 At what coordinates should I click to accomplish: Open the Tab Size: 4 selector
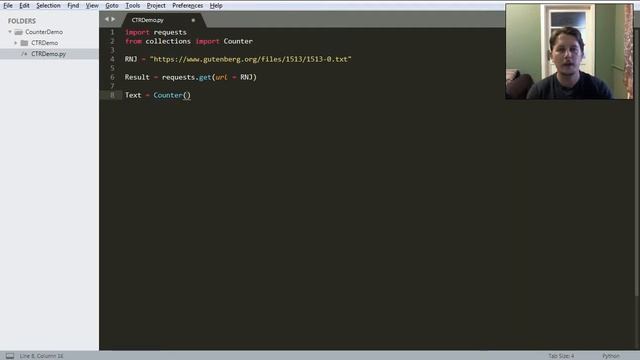[x=561, y=356]
